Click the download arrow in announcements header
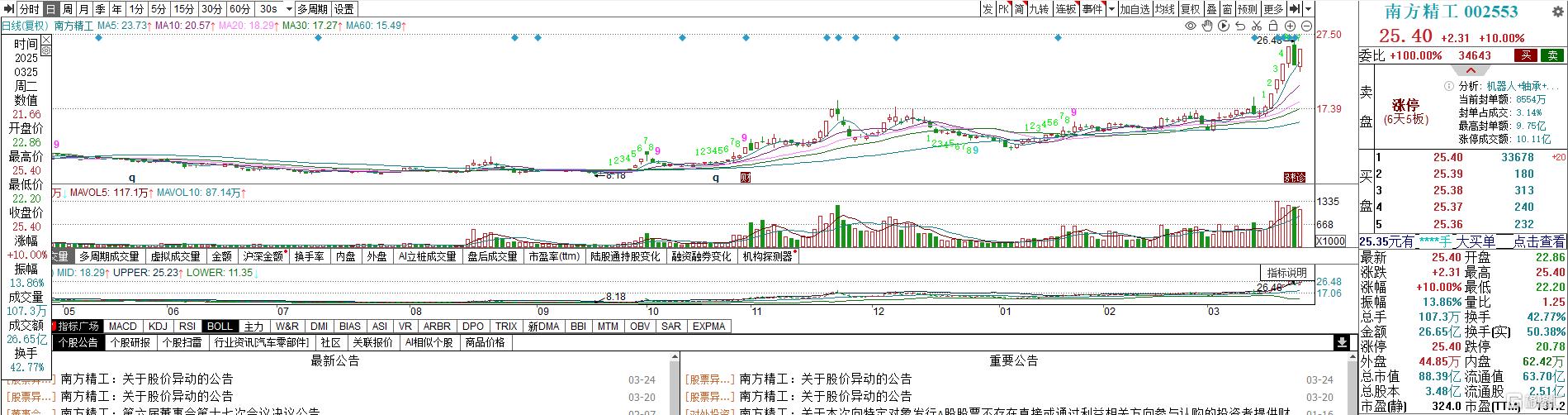This screenshot has width=1568, height=415. (1340, 342)
